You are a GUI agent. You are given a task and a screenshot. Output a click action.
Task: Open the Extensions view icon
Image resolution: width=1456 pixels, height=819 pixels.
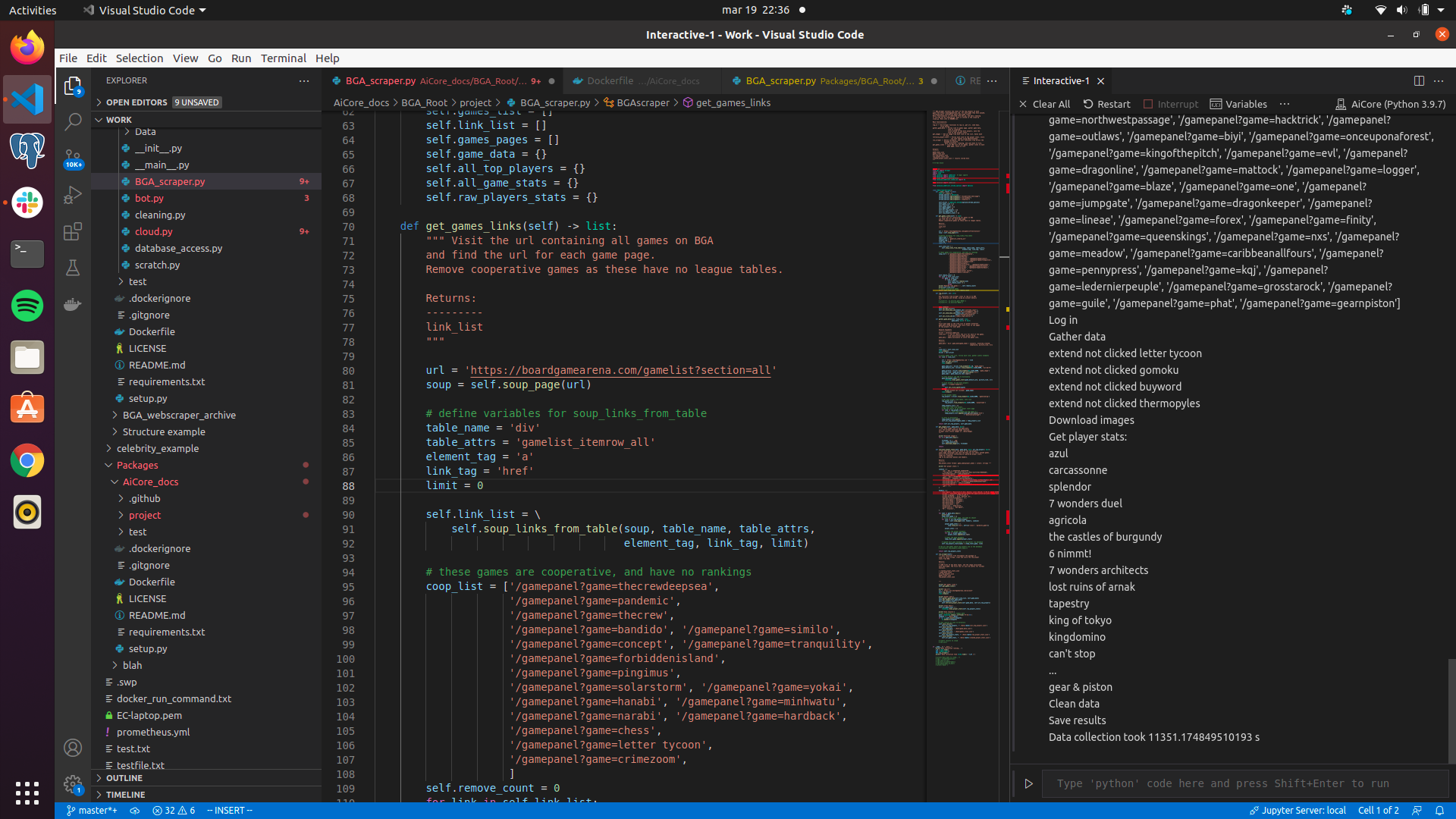point(73,231)
